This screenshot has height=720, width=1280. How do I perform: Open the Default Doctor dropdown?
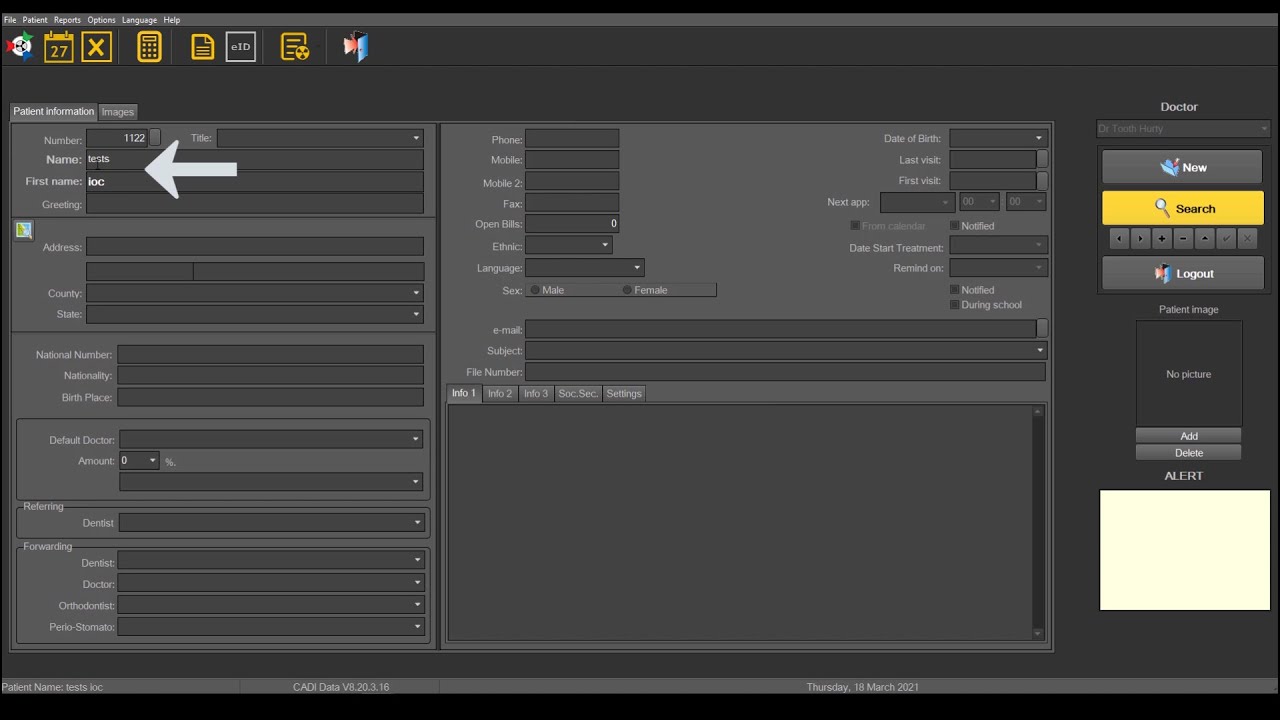[x=270, y=439]
